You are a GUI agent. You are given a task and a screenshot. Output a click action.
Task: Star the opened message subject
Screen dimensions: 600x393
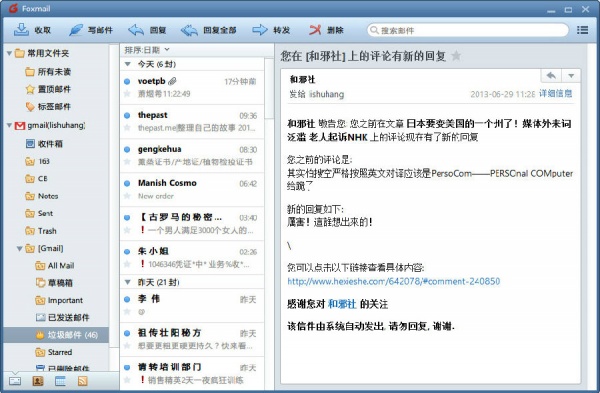click(x=456, y=56)
